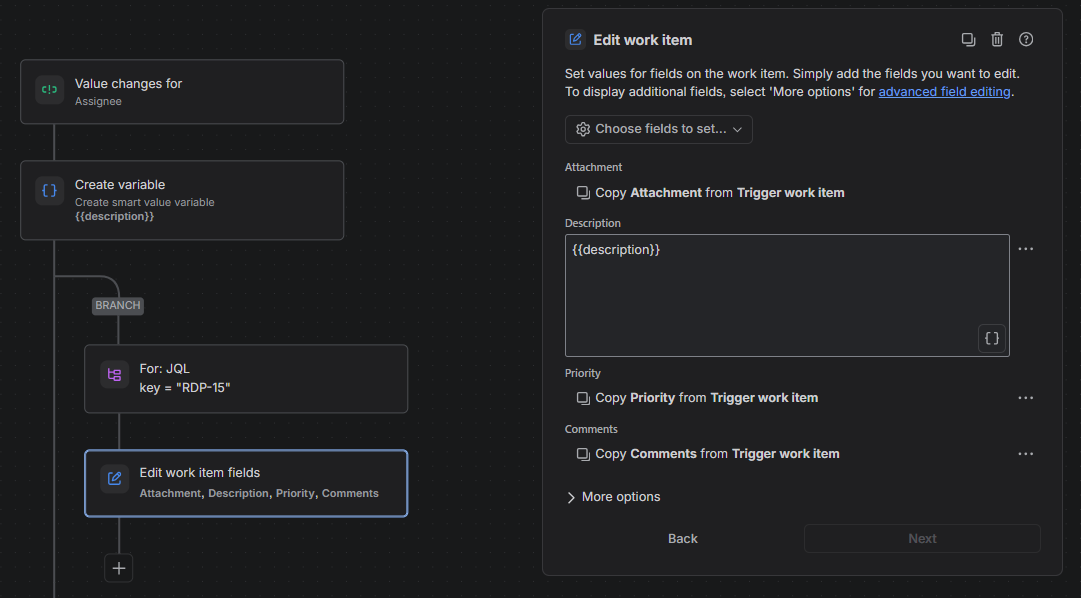1081x598 pixels.
Task: Open the Priority field's three-dot menu
Action: click(x=1026, y=398)
